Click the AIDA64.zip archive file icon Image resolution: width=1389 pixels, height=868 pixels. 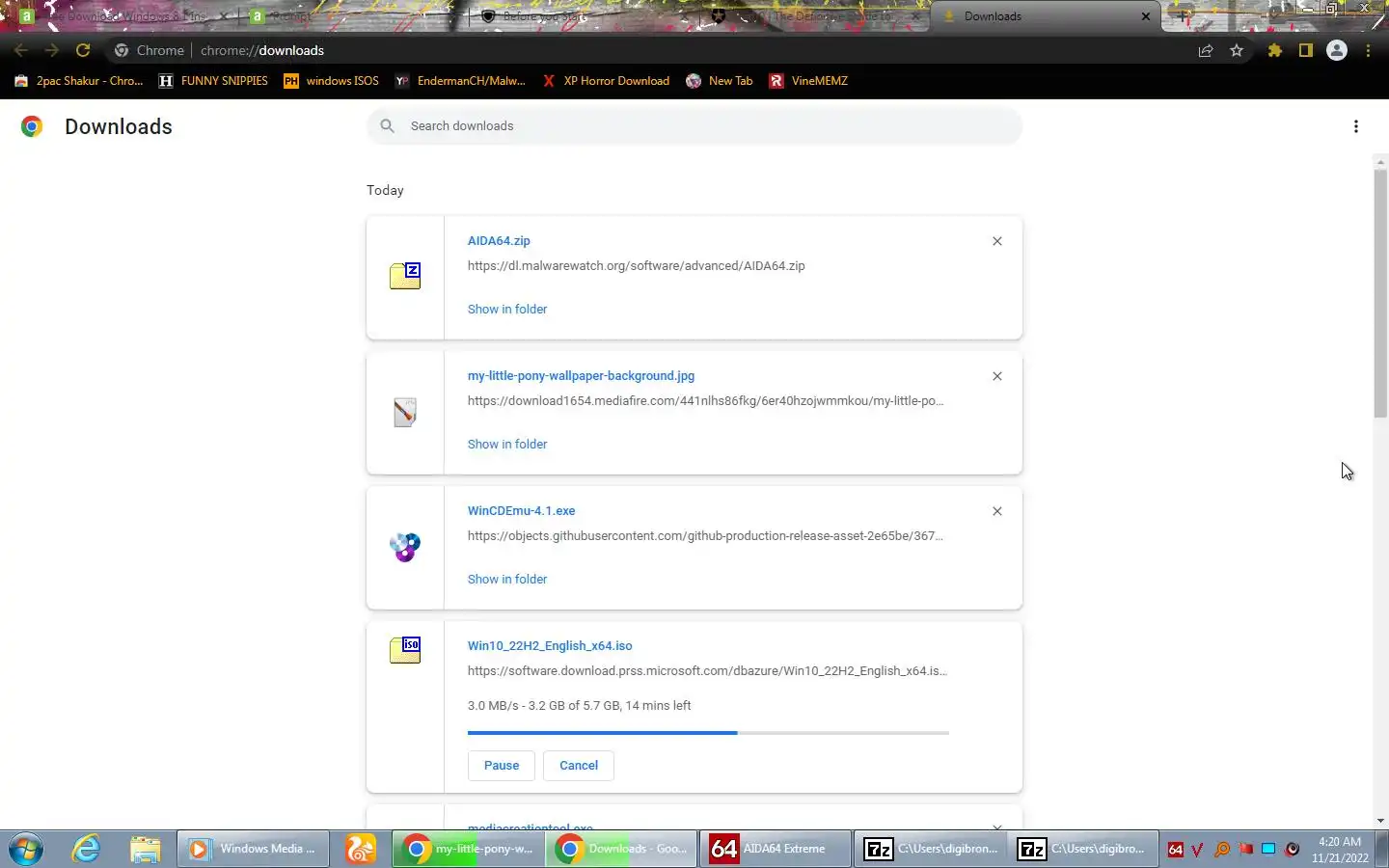(x=405, y=276)
